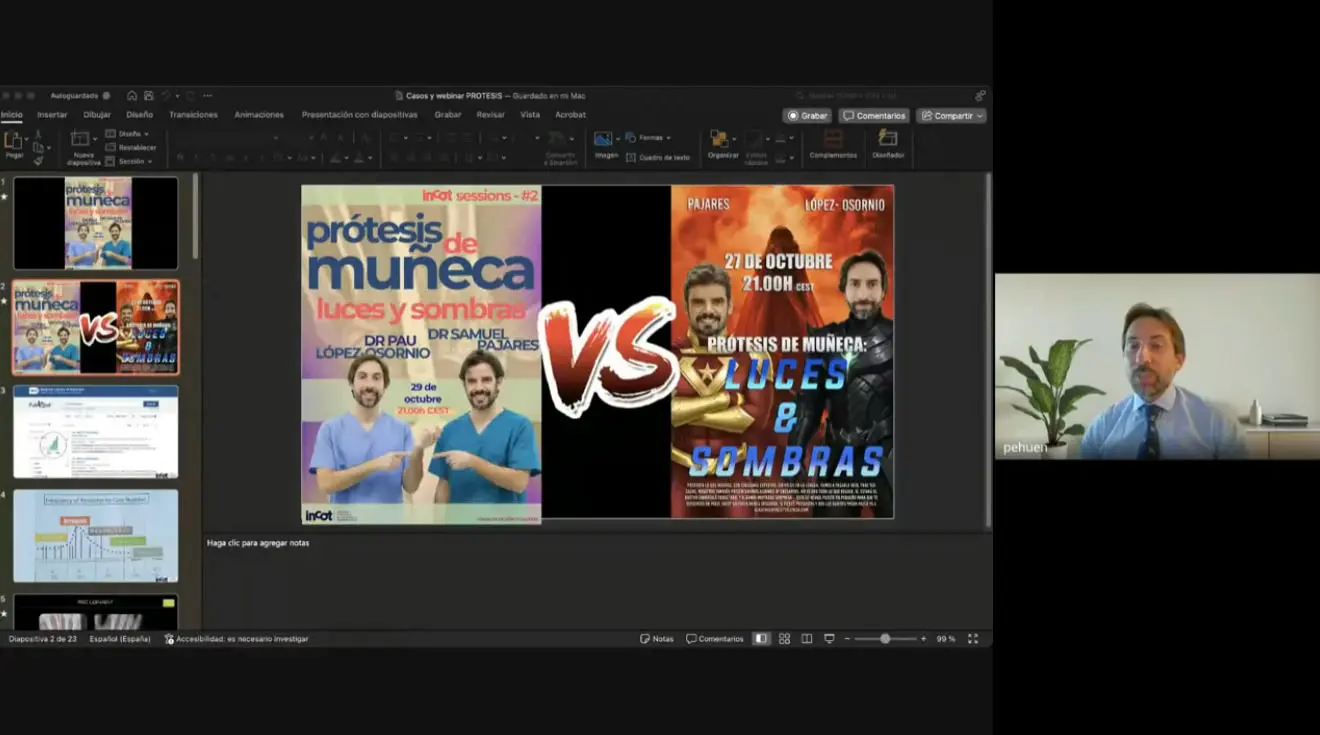Start slideshow from status bar icon
Screen dimensions: 1320x735
[829, 639]
